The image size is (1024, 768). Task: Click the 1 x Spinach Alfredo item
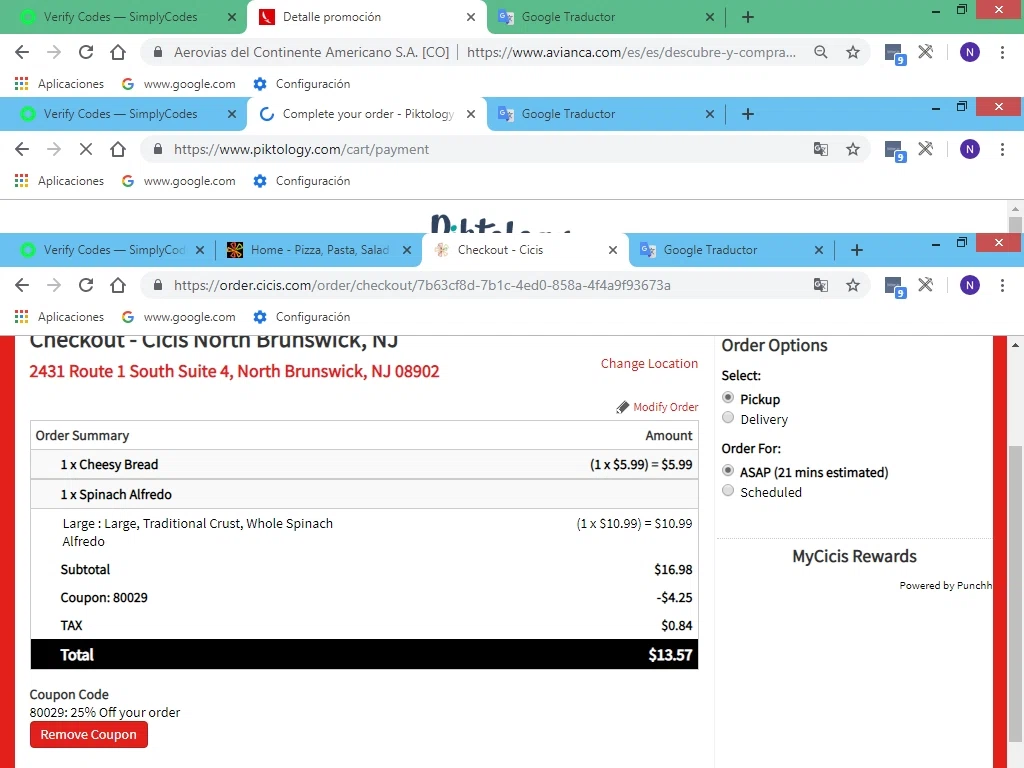pyautogui.click(x=116, y=494)
